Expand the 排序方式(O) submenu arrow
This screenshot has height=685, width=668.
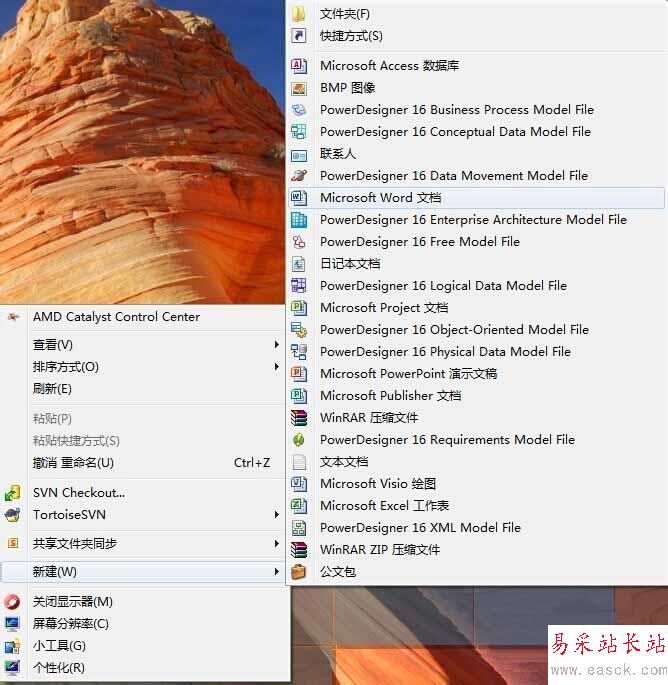click(x=277, y=367)
